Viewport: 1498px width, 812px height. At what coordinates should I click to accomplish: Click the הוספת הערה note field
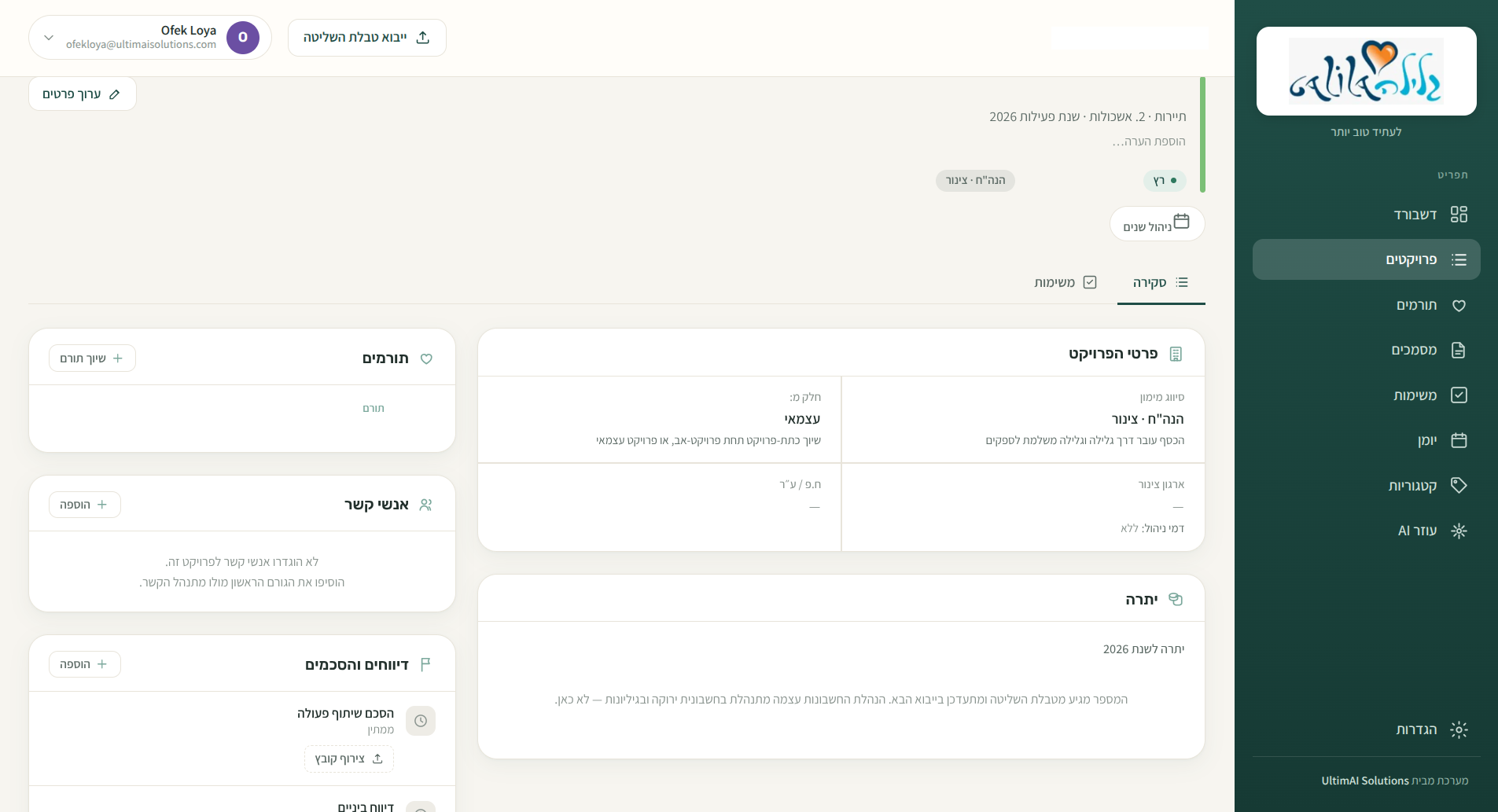pos(1149,141)
